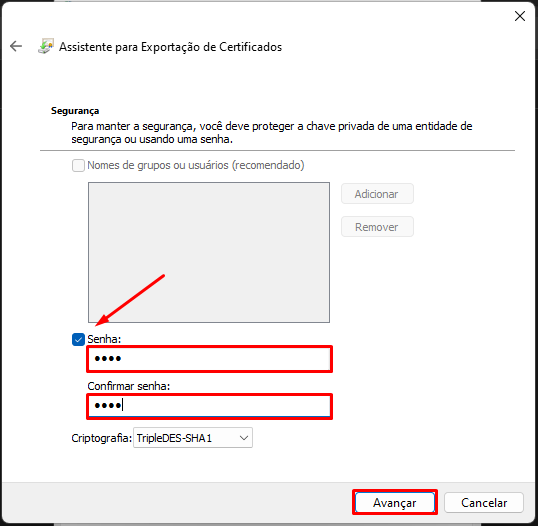Viewport: 538px width, 526px height.
Task: Click the "Nomes de grupos ou usuários (recomendado)" label
Action: (196, 165)
